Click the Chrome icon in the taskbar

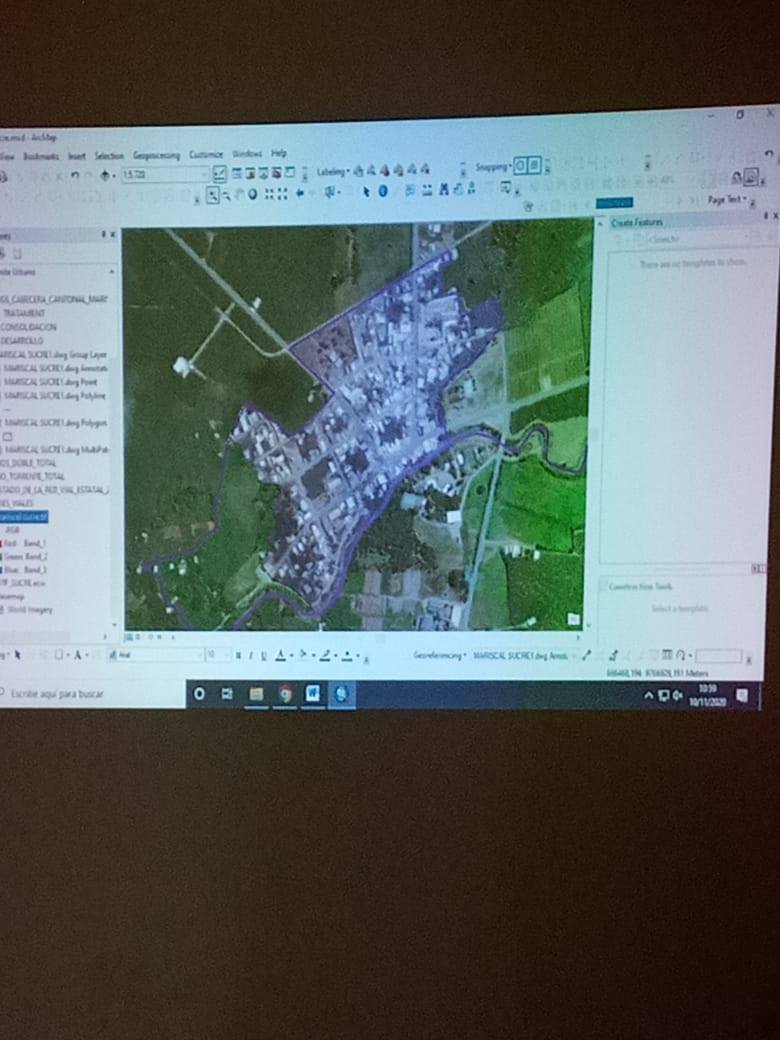click(285, 693)
